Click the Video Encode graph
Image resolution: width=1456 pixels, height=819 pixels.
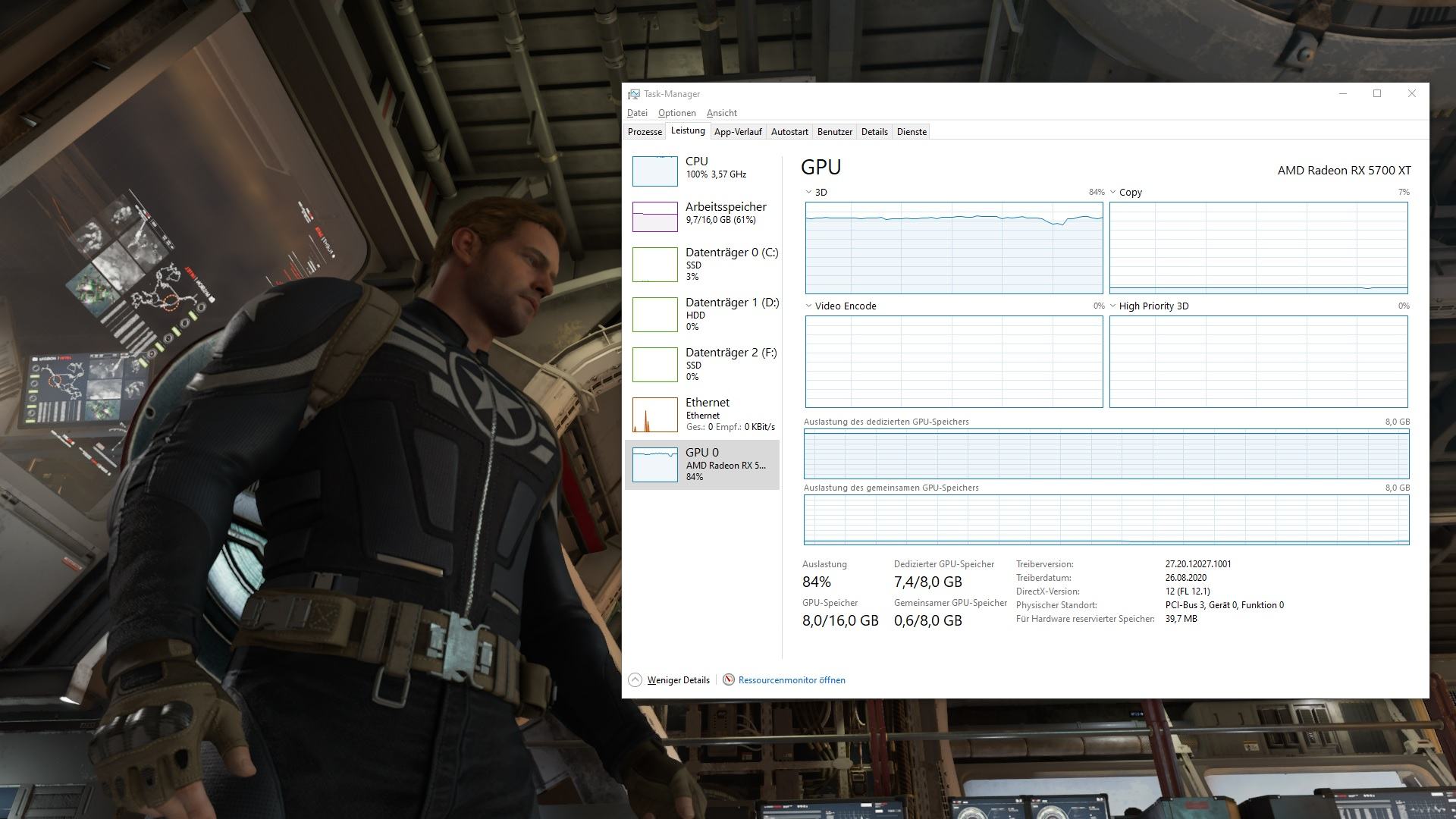[954, 362]
